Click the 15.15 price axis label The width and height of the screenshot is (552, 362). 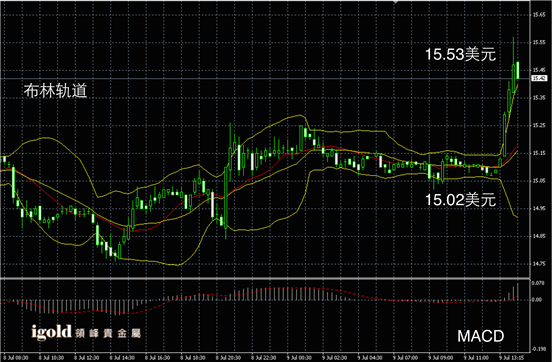pyautogui.click(x=539, y=153)
